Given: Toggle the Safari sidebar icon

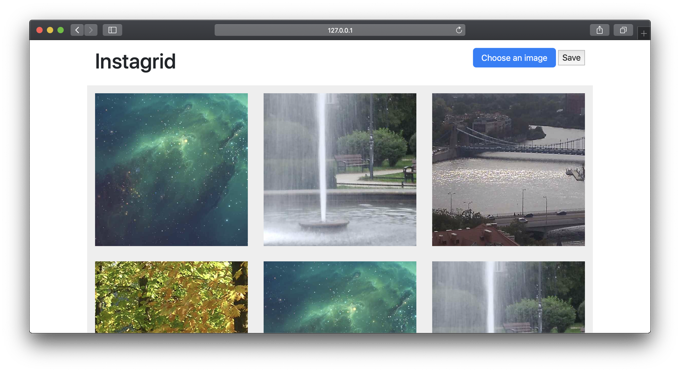Looking at the screenshot, I should click(112, 30).
